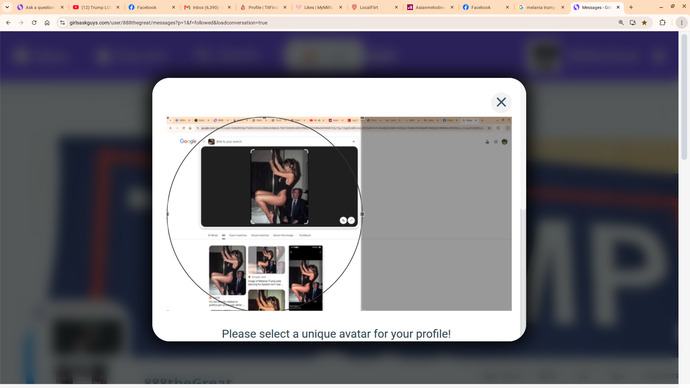Open the Chrome three-dot menu

click(681, 22)
